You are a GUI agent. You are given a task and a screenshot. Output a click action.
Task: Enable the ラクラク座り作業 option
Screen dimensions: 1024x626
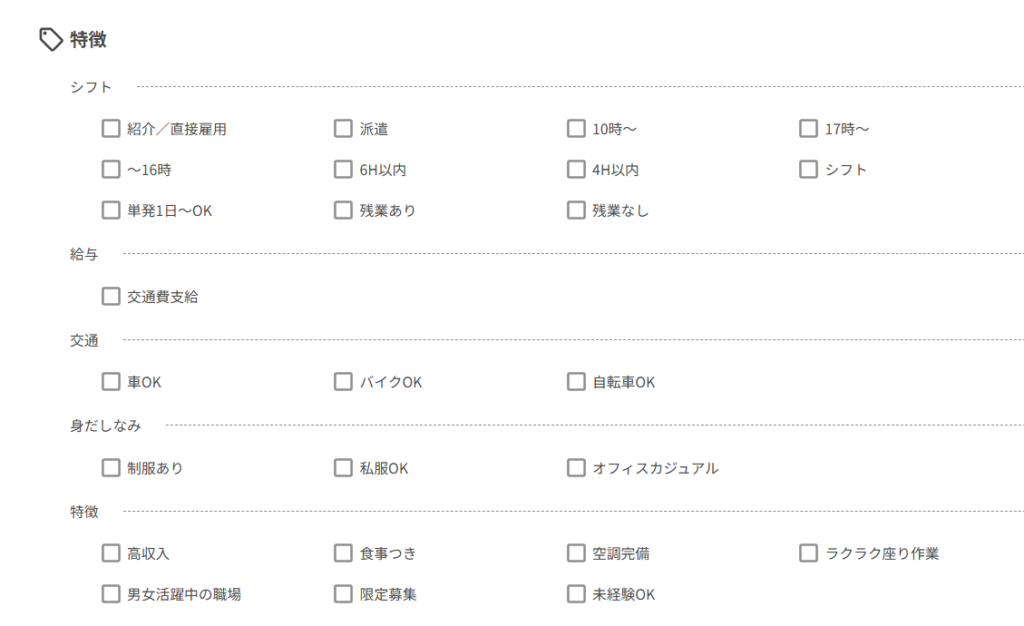[808, 553]
